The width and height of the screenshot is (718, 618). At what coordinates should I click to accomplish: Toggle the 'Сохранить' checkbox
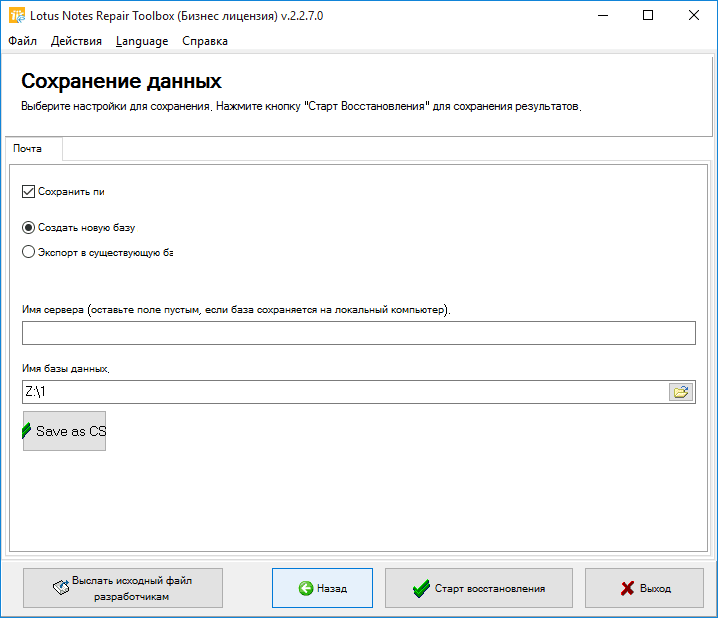click(28, 191)
